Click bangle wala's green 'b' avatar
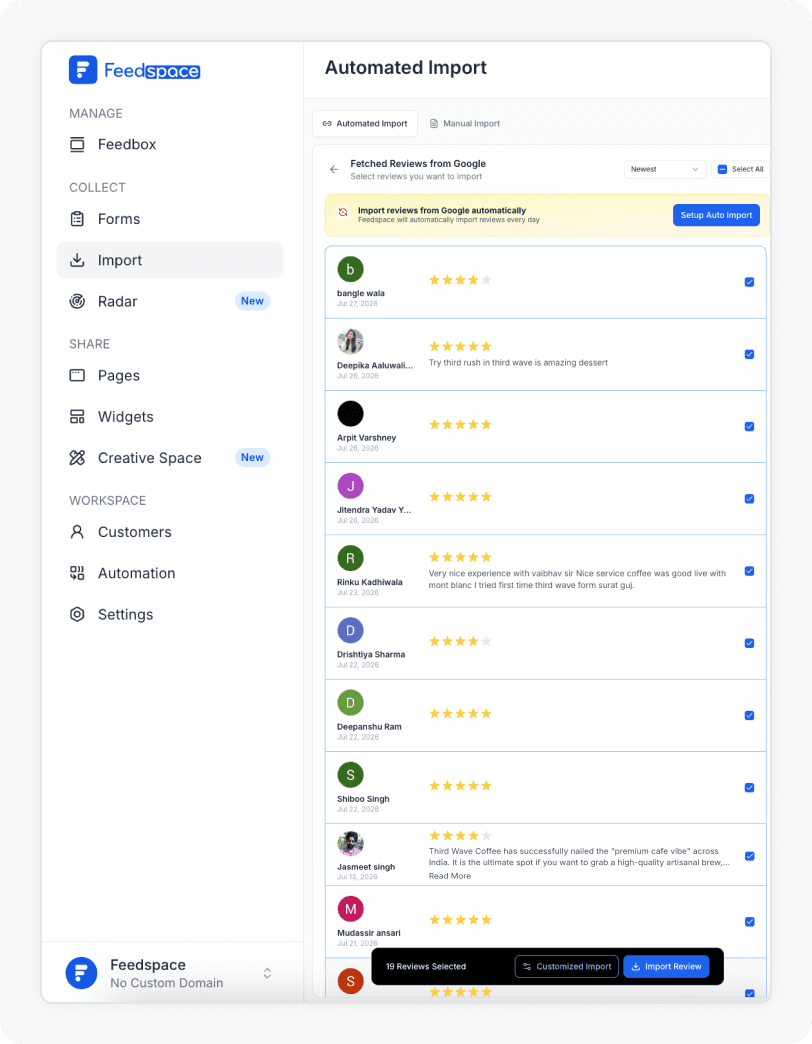Screen dimensions: 812x1044 [350, 270]
